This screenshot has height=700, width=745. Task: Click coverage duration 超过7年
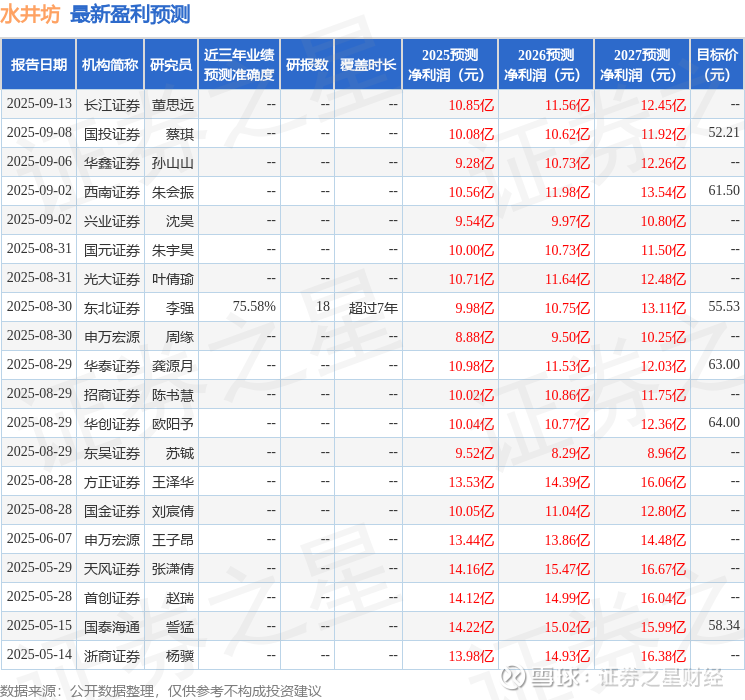[x=373, y=308]
